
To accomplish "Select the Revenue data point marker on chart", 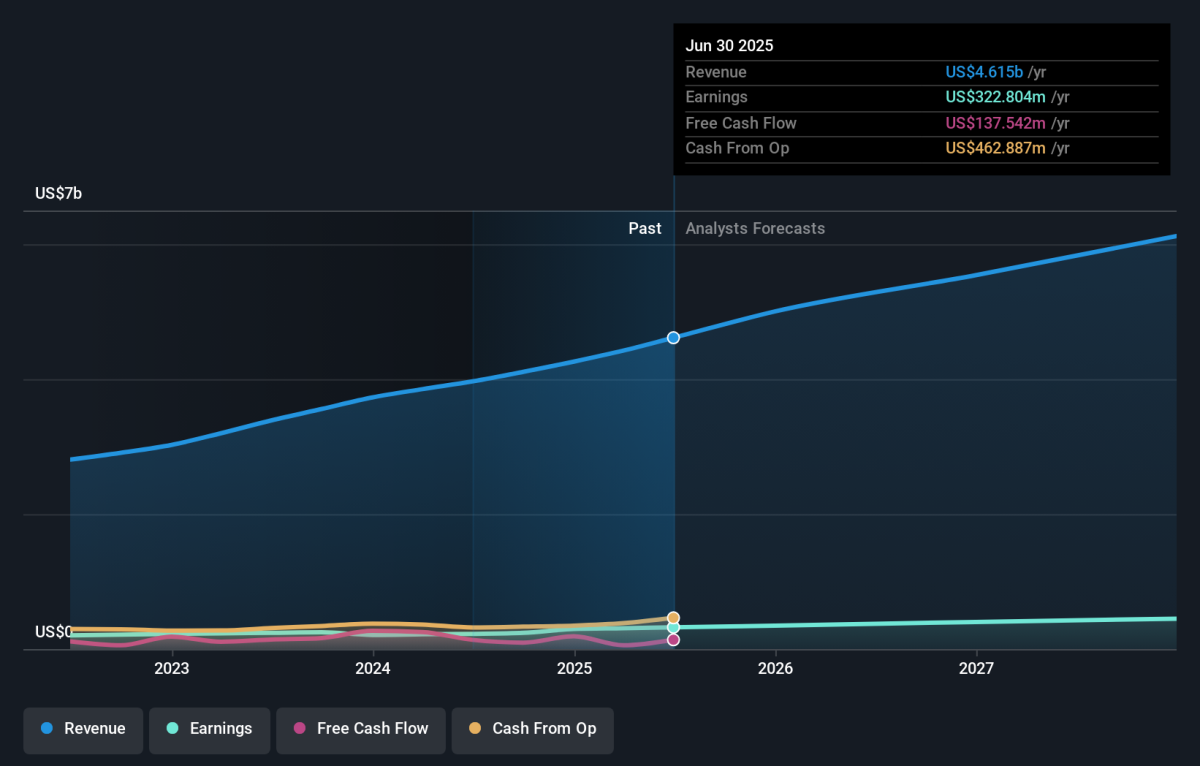I will [x=674, y=338].
